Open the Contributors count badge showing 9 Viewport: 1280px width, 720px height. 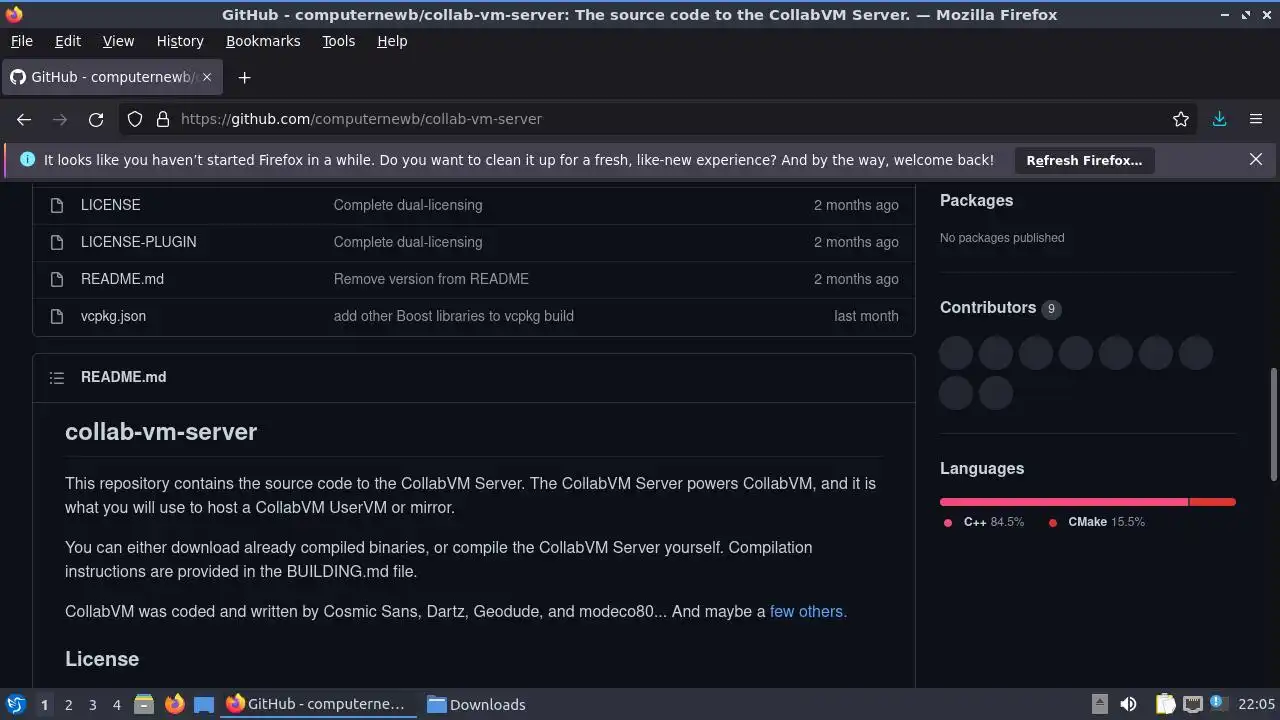pos(1051,309)
